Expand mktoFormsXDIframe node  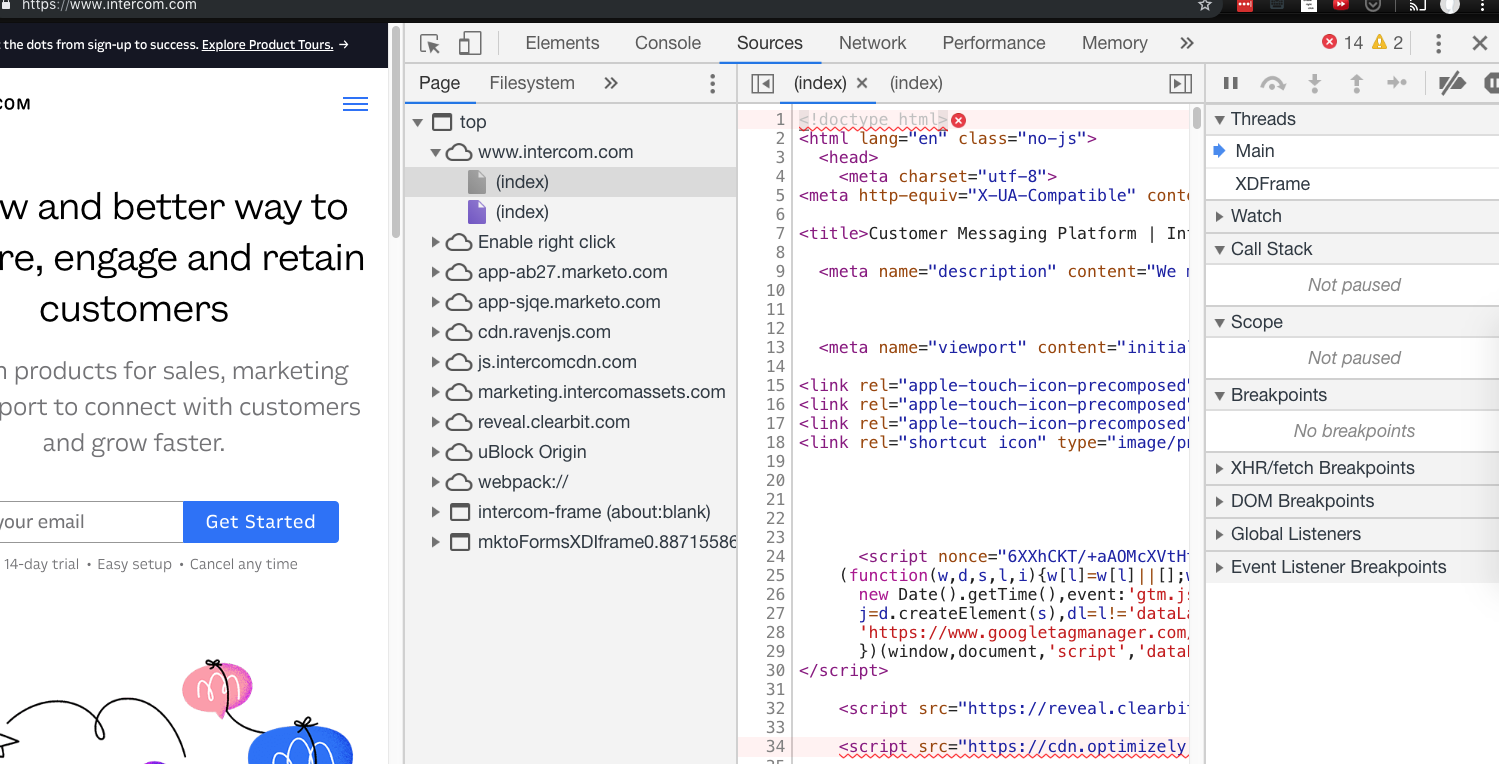point(436,542)
